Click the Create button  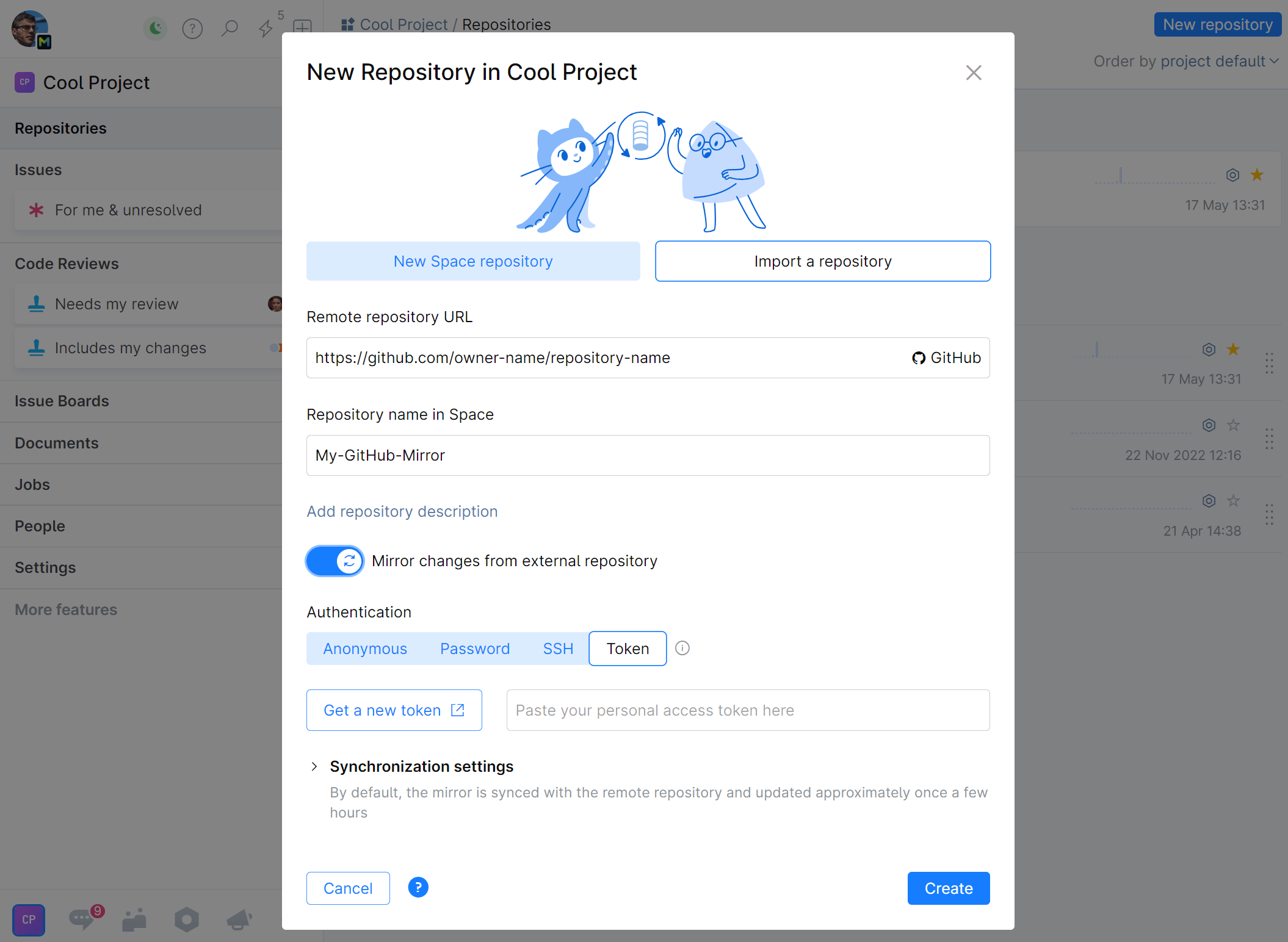pos(947,888)
